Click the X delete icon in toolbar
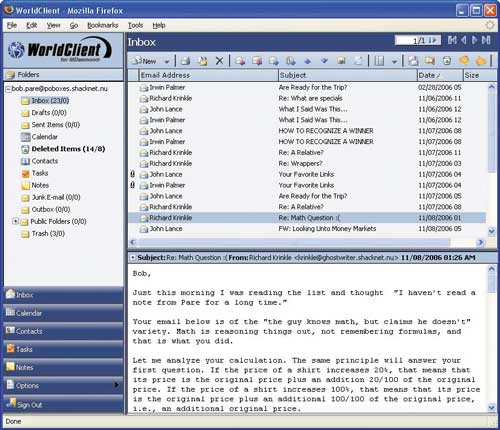The image size is (500, 430). [x=219, y=61]
